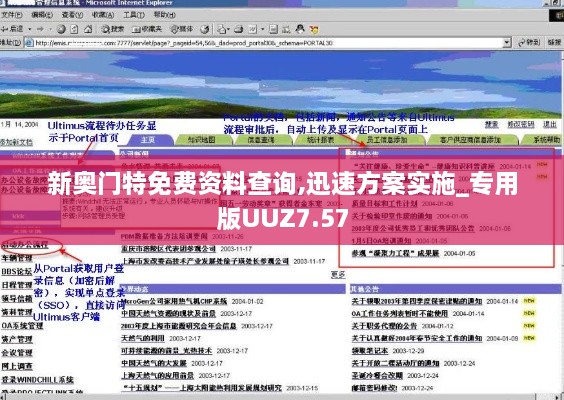The image size is (564, 400).
Task: Print the page using printer icon
Action: (238, 29)
